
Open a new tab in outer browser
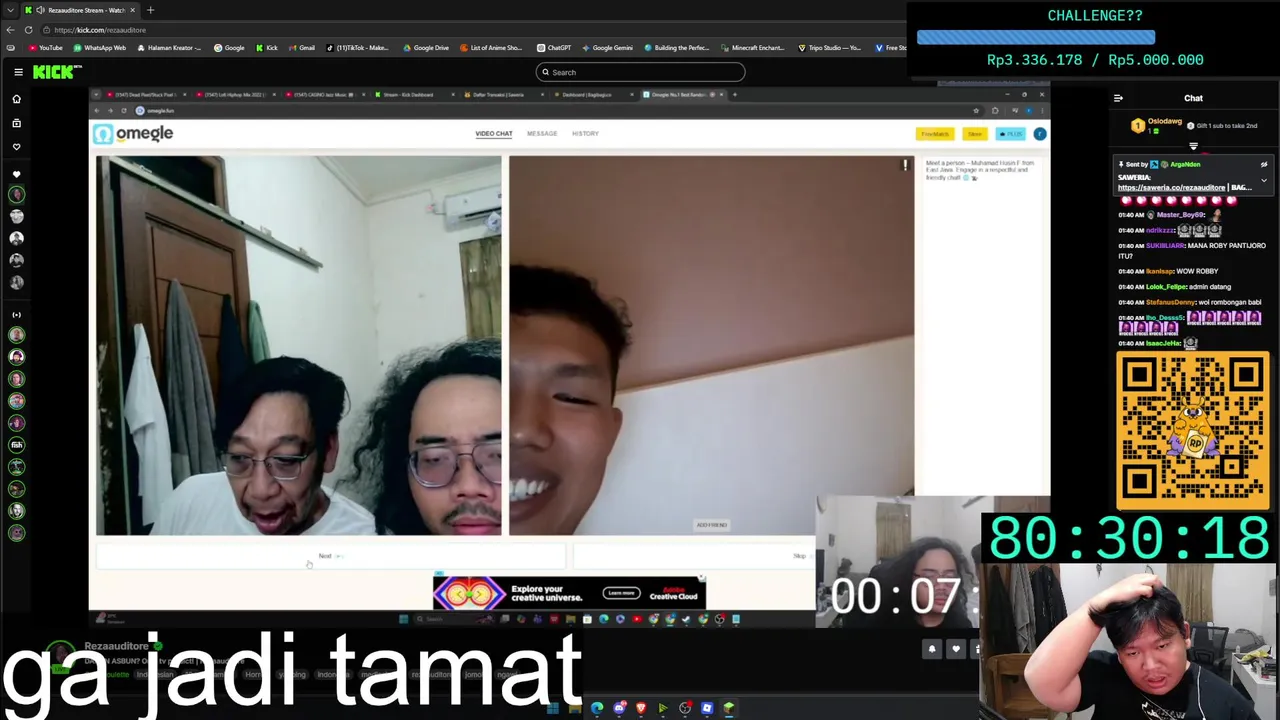[x=150, y=10]
